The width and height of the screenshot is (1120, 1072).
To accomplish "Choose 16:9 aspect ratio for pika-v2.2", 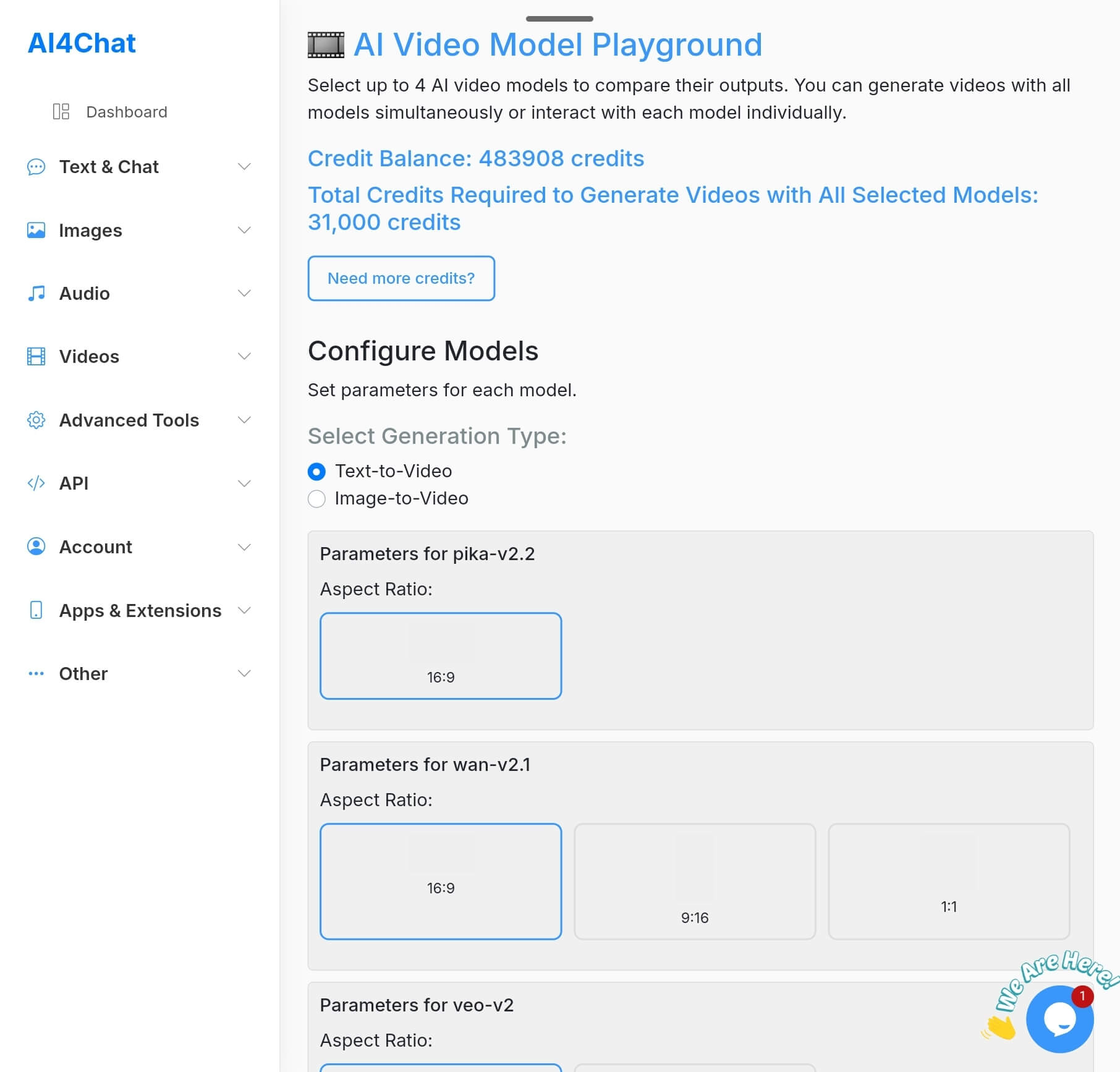I will click(441, 656).
